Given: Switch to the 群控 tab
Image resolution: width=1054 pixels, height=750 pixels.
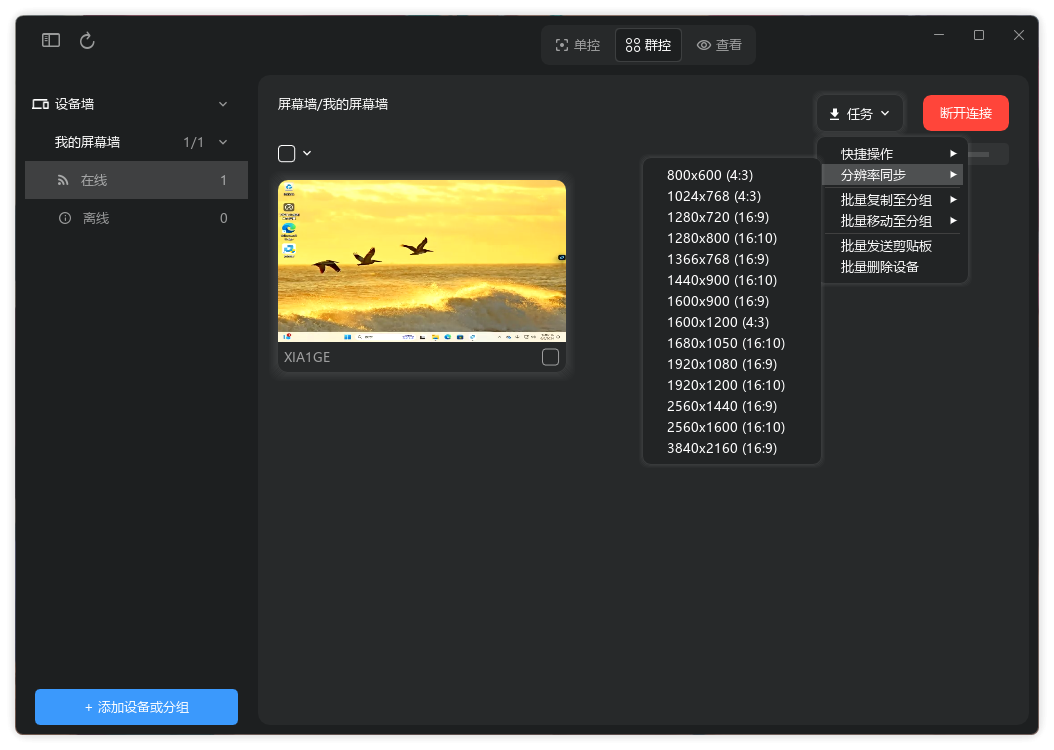Looking at the screenshot, I should 648,45.
